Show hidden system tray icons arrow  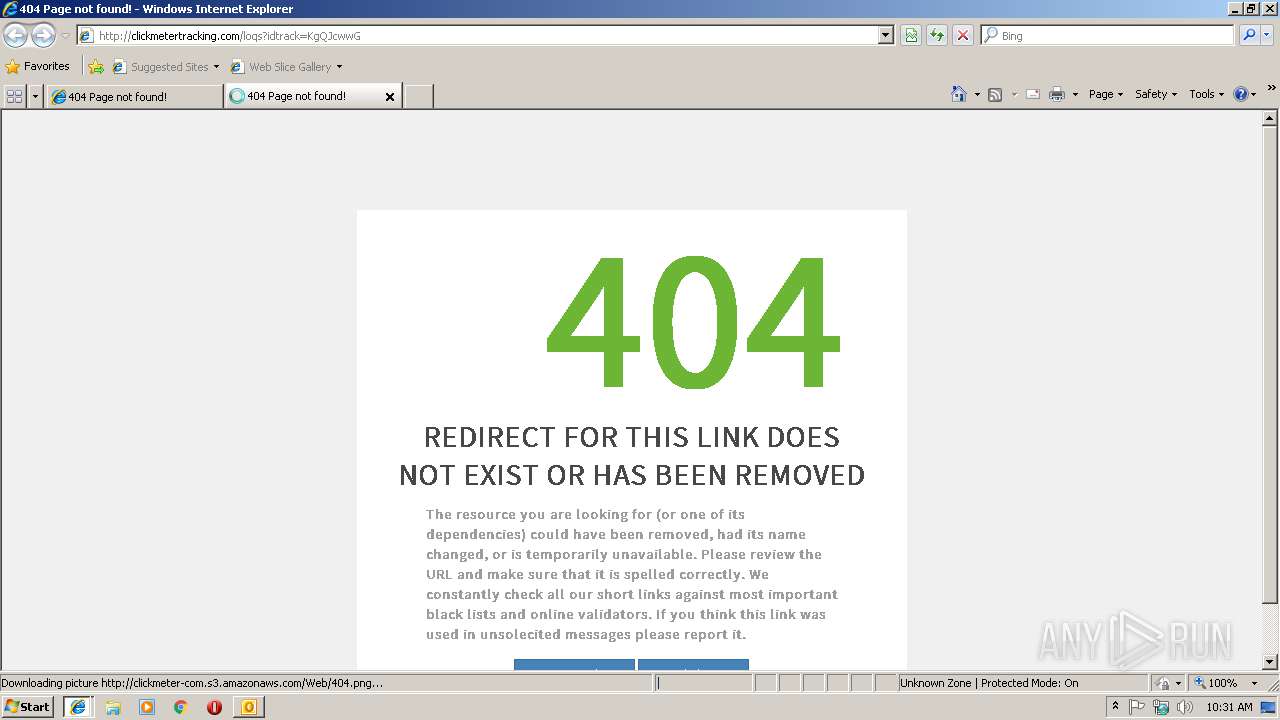tap(1116, 707)
